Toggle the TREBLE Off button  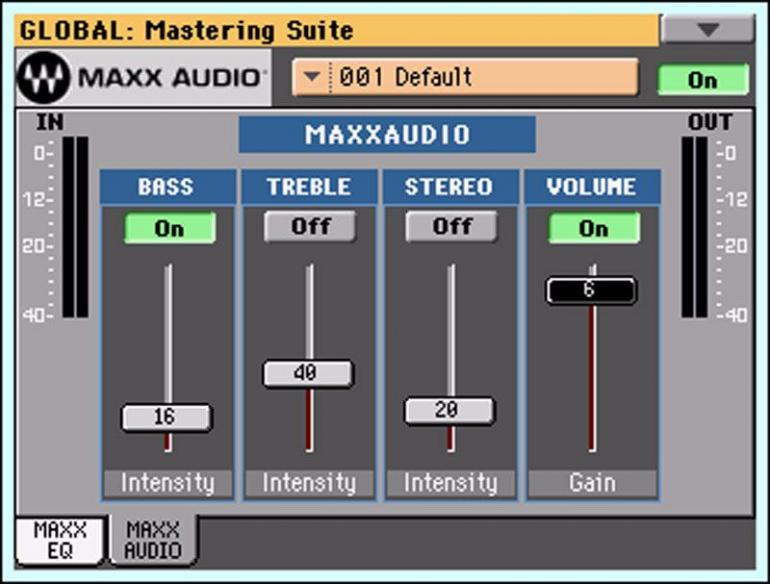(x=310, y=226)
